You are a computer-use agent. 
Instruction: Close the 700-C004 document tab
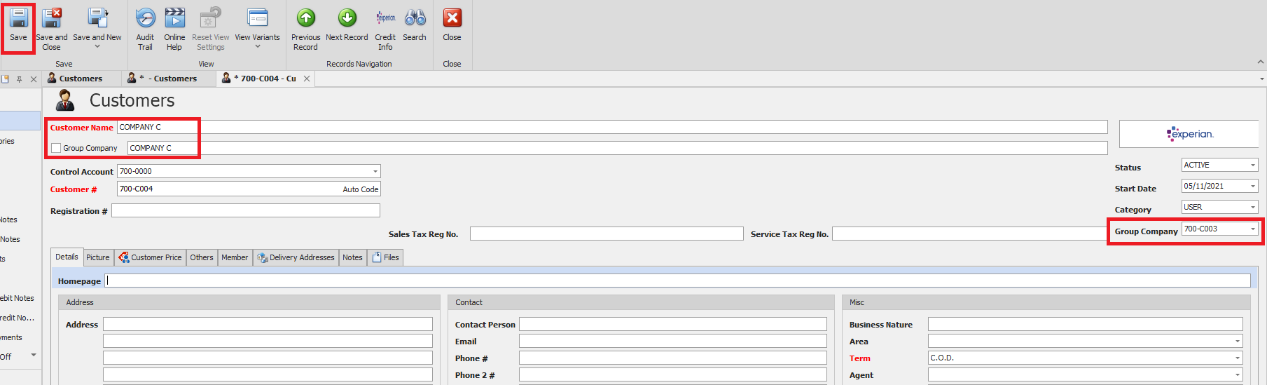coord(306,78)
